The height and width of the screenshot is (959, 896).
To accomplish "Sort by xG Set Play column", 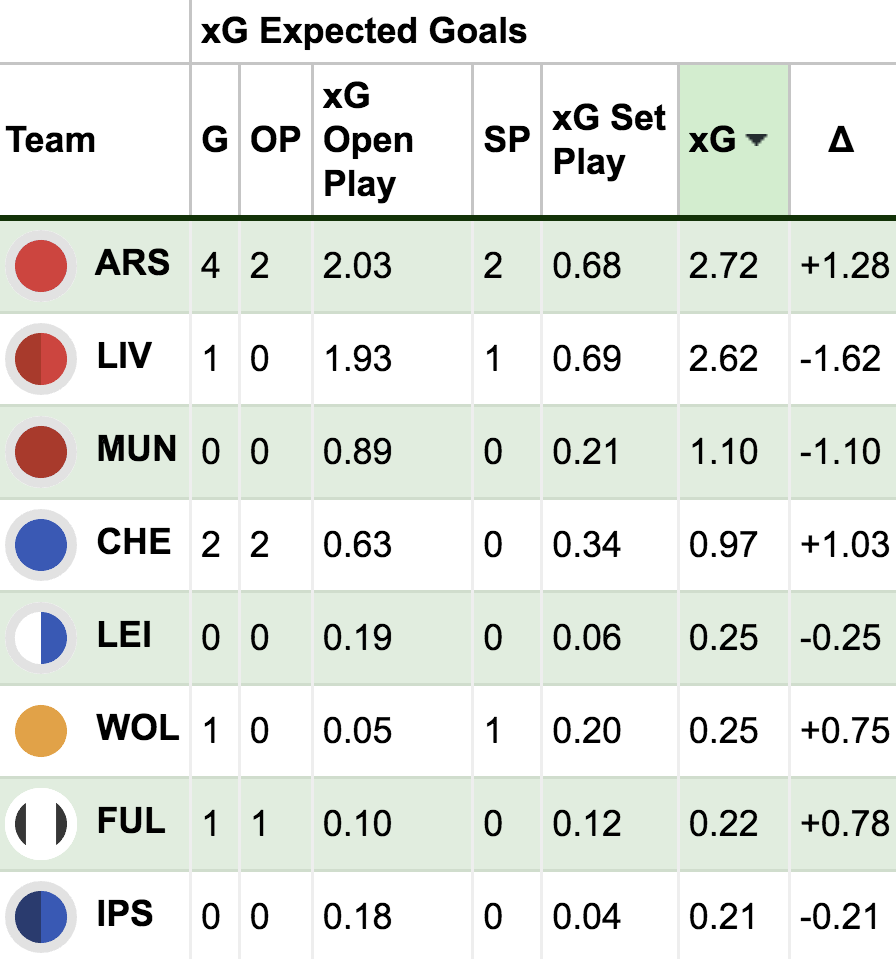I will tap(608, 140).
